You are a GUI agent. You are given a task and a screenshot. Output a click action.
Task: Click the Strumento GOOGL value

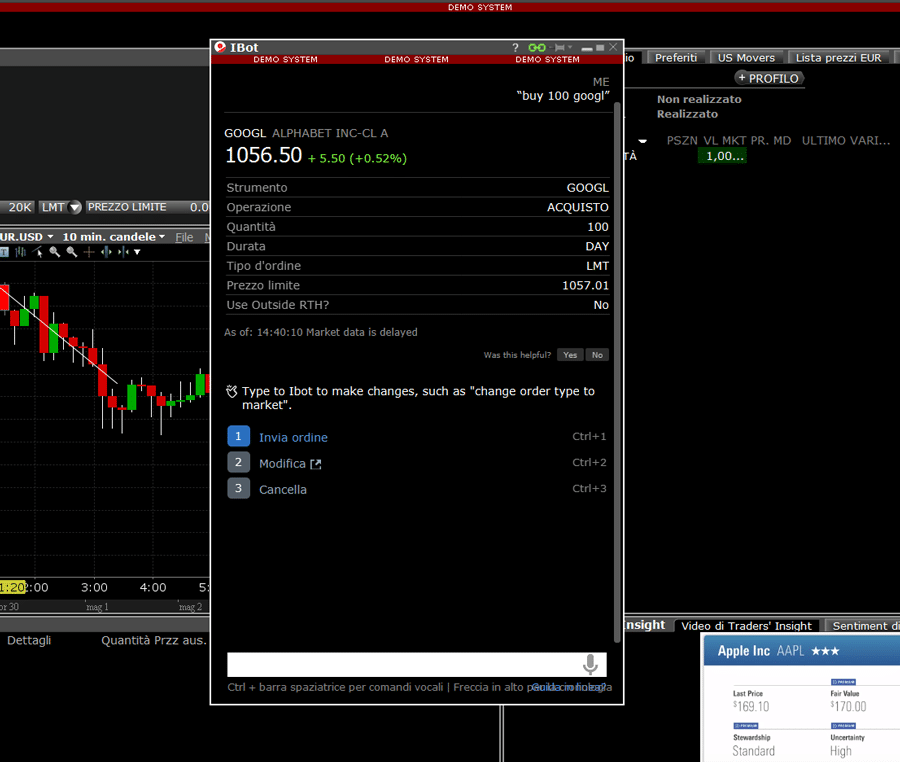pyautogui.click(x=587, y=188)
